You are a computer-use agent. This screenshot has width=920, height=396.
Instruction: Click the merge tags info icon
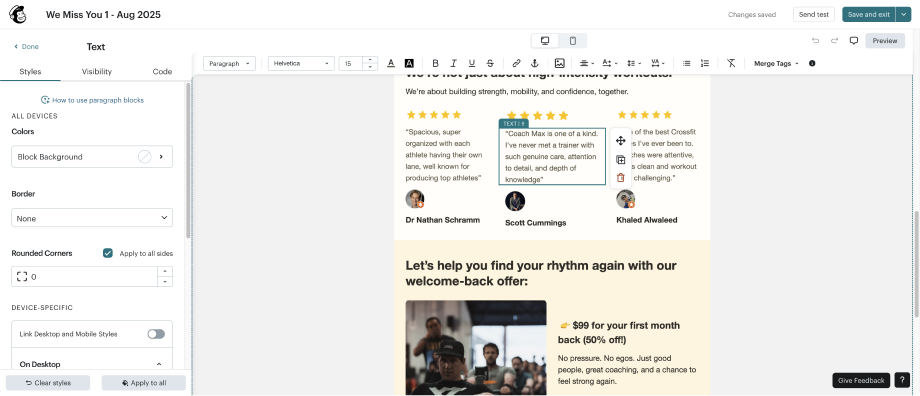(812, 63)
